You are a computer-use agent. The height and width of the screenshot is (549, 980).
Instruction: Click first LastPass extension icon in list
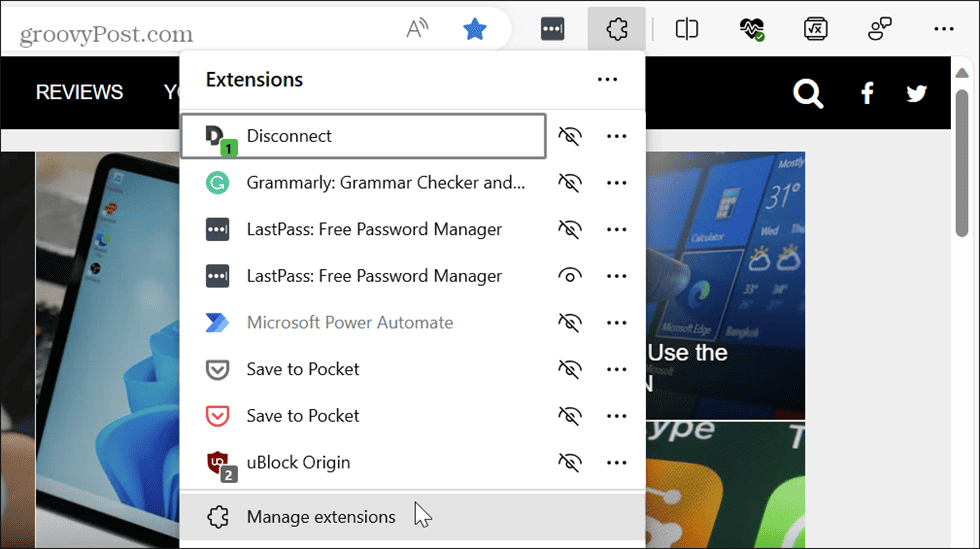[x=218, y=229]
